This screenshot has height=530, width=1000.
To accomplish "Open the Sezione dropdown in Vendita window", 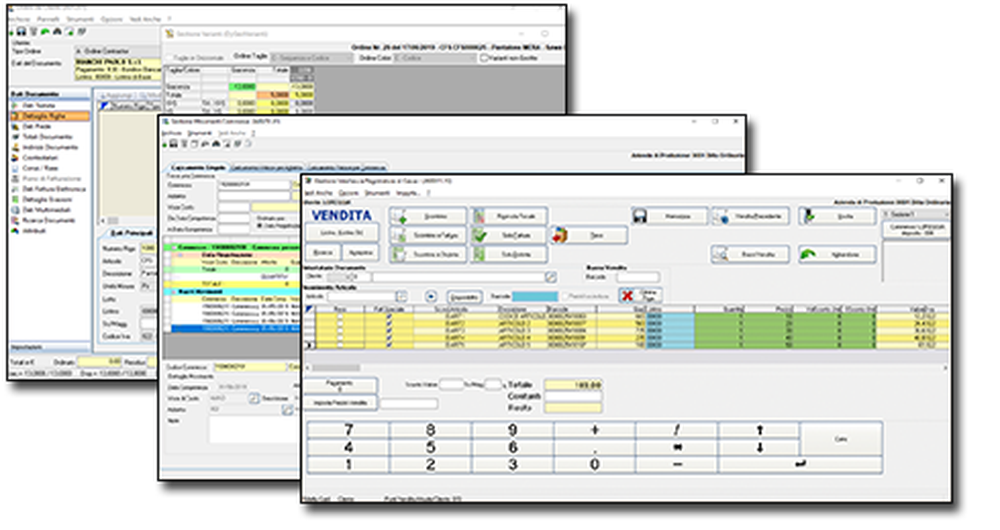I will click(x=916, y=214).
